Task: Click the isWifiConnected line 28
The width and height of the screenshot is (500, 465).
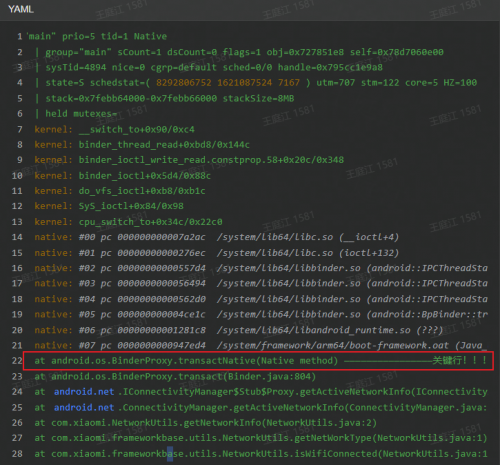Action: [261, 454]
